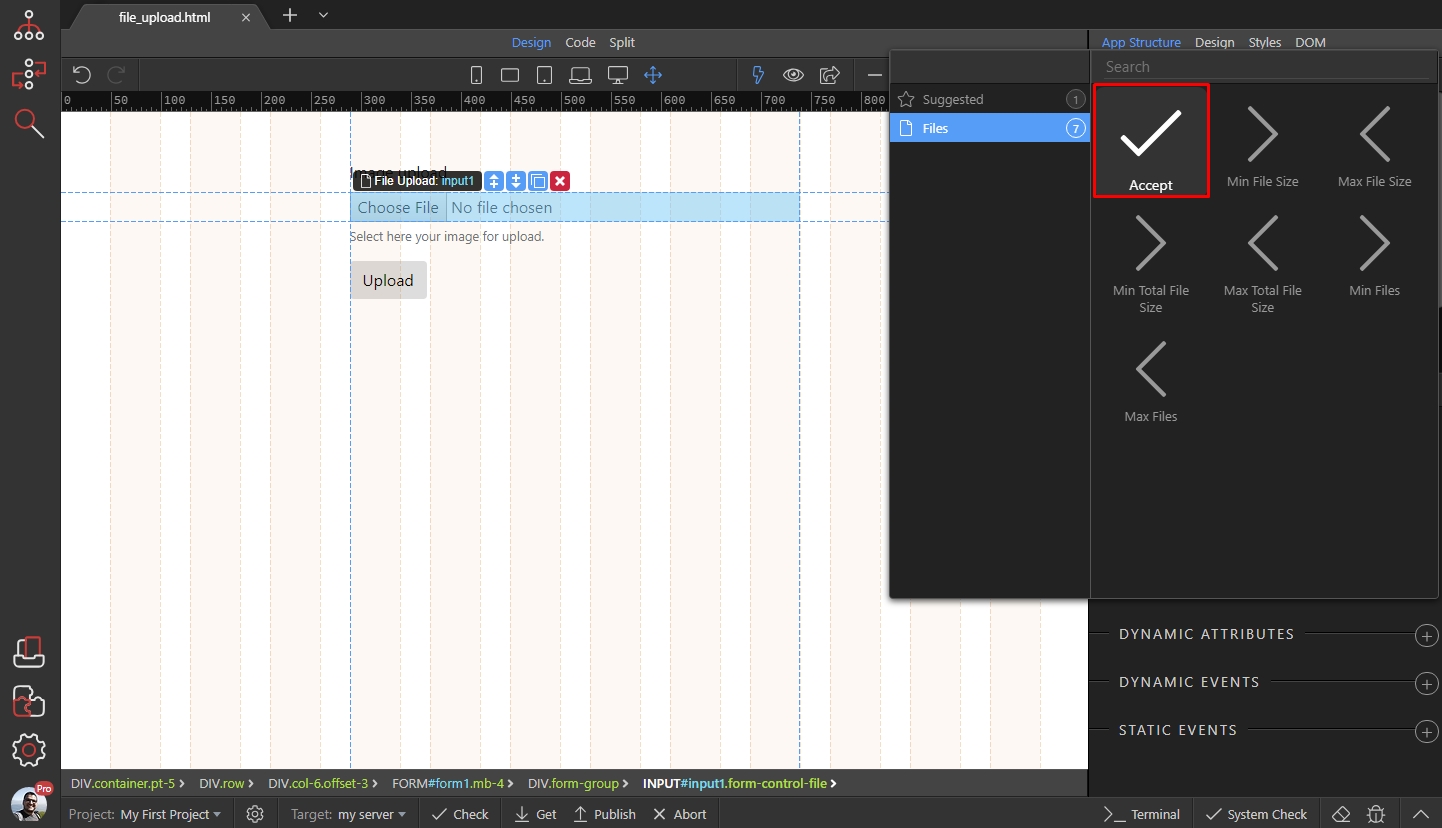Open the debug bug icon in status bar
This screenshot has width=1442, height=828.
point(1375,814)
